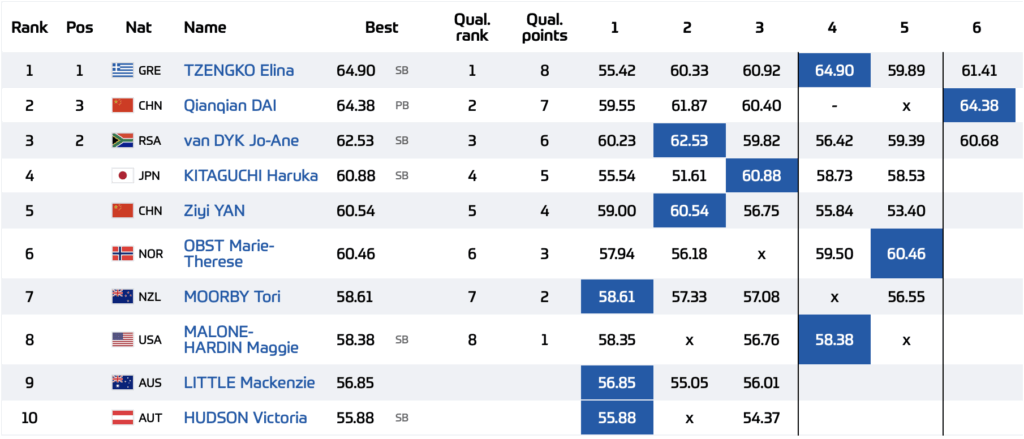This screenshot has height=439, width=1024.
Task: Click the highlighted 64.90 result cell
Action: (x=834, y=71)
